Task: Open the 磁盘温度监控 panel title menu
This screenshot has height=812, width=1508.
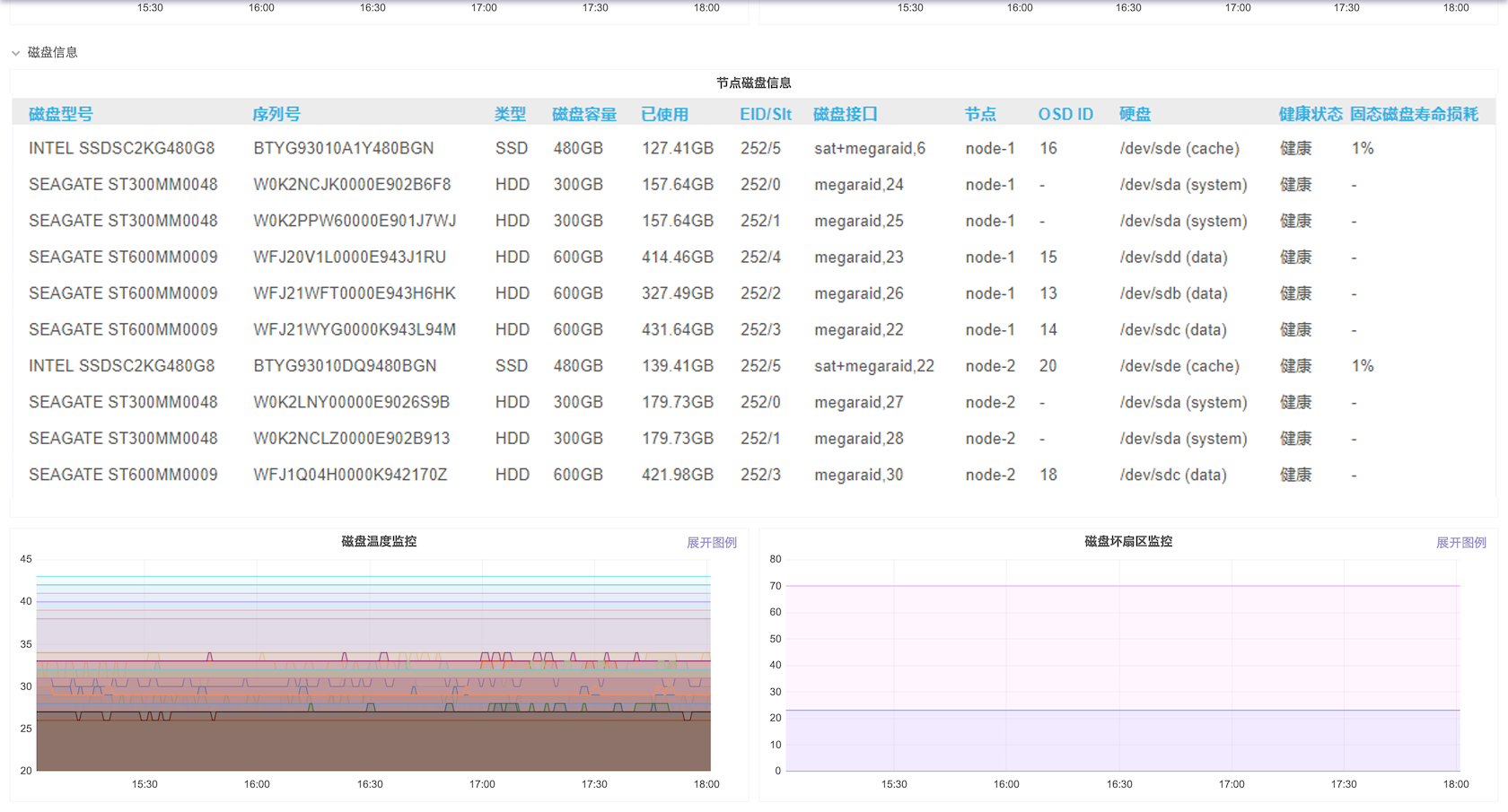Action: pos(379,542)
